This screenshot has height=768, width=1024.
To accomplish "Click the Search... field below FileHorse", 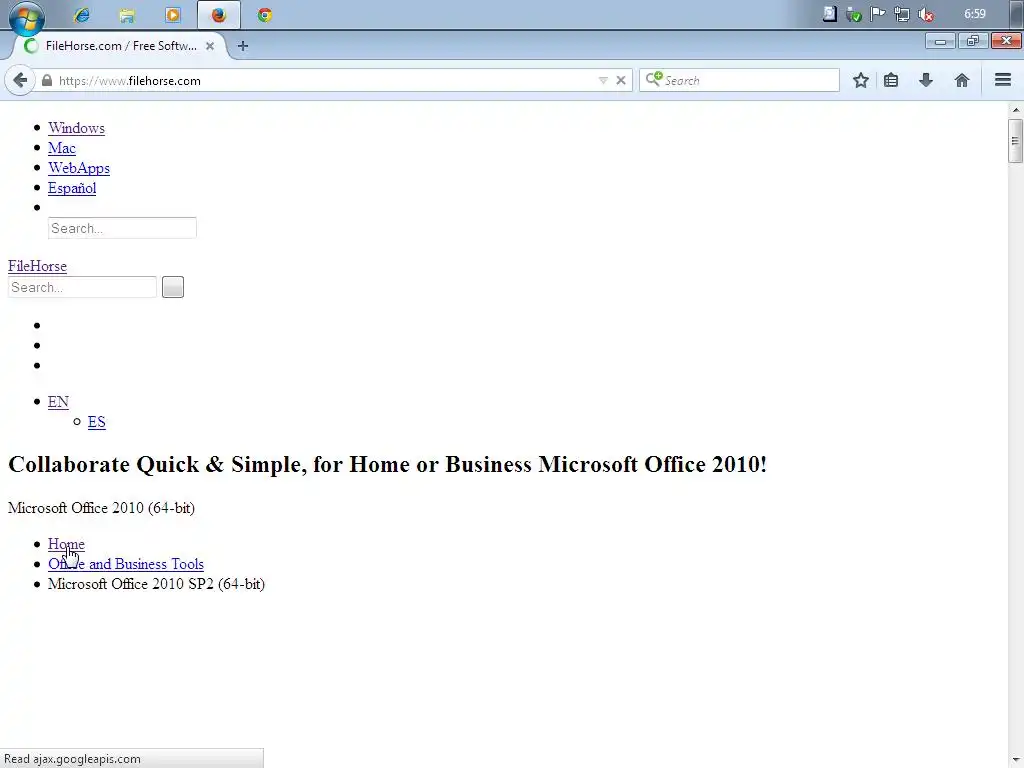I will [82, 287].
